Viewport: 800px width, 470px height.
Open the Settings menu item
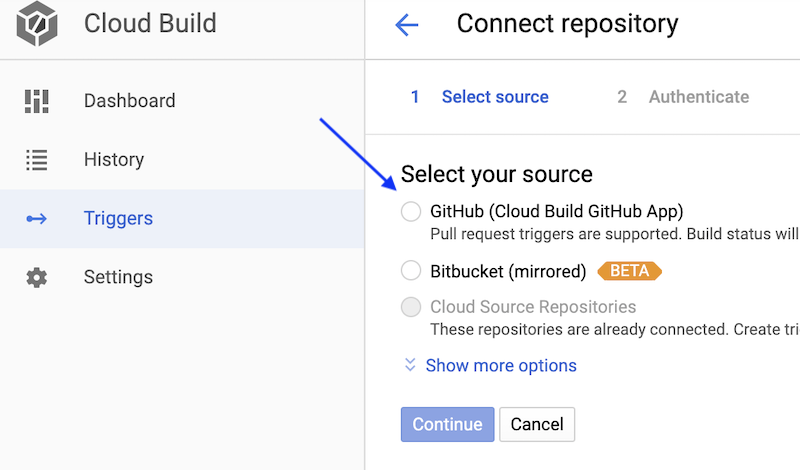(x=118, y=278)
